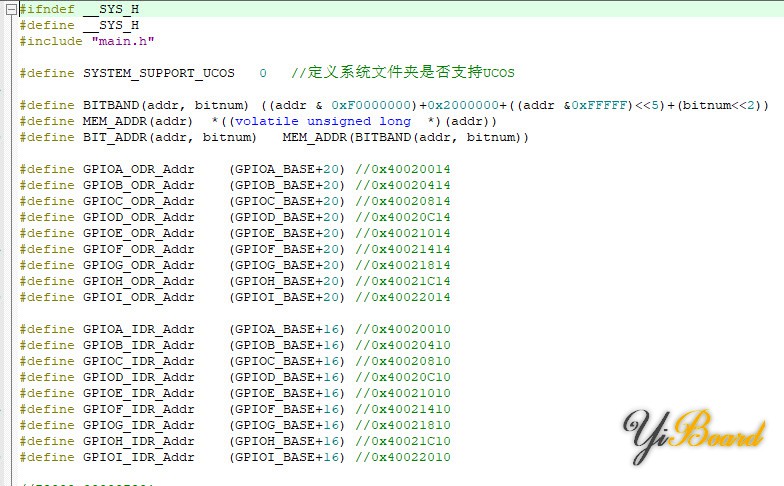Screen dimensions: 784x486
Task: Place cursor on #include "main.h" line
Action: tap(87, 41)
